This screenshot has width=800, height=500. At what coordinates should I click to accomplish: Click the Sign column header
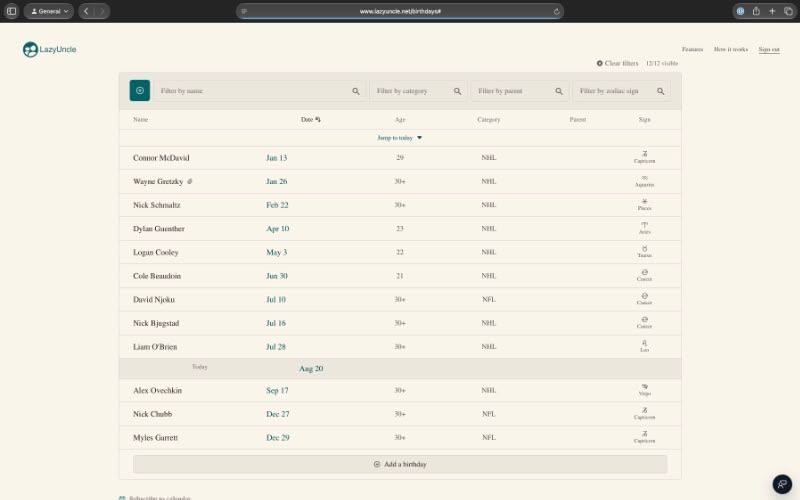pos(644,119)
